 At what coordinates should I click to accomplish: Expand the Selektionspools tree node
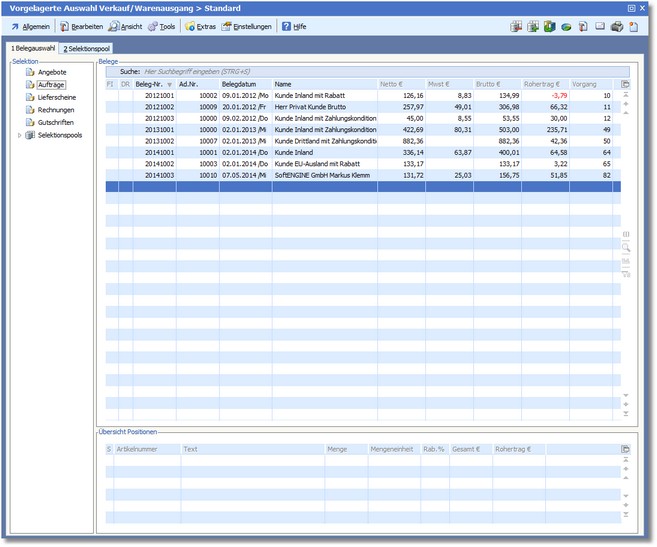tap(19, 135)
